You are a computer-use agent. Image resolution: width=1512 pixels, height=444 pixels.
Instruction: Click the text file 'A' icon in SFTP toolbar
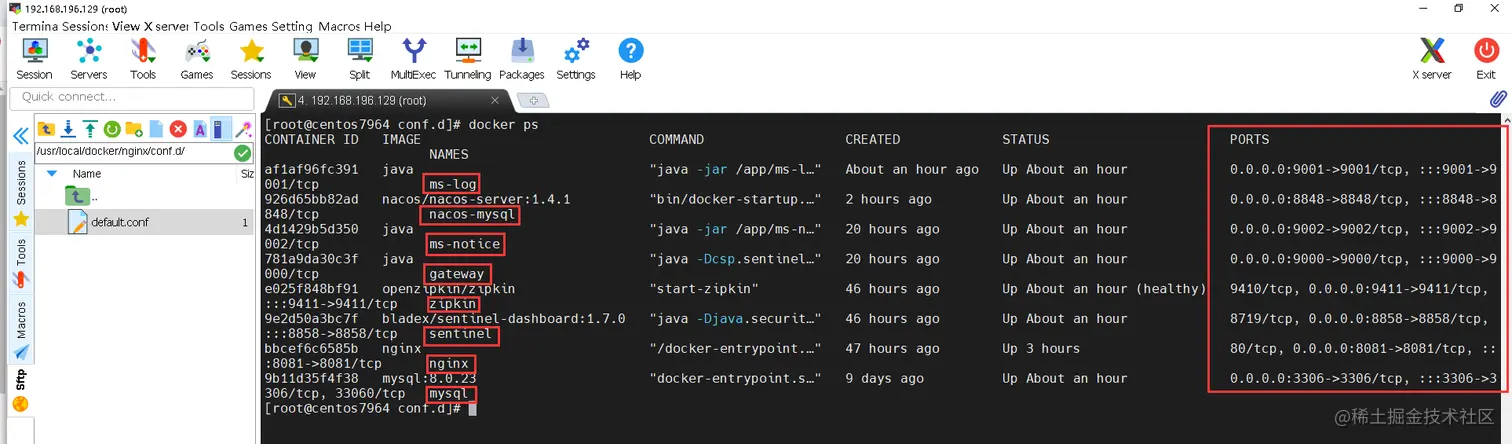[x=200, y=129]
